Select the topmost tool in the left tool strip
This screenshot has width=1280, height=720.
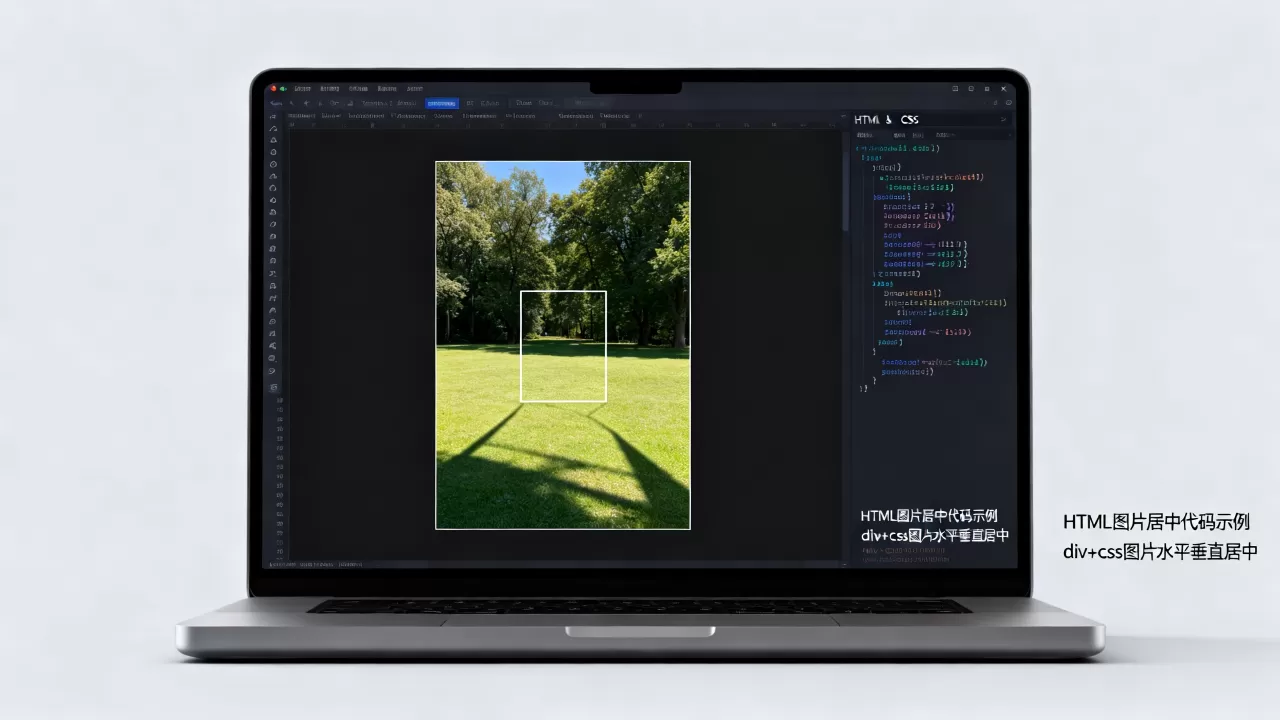click(273, 116)
